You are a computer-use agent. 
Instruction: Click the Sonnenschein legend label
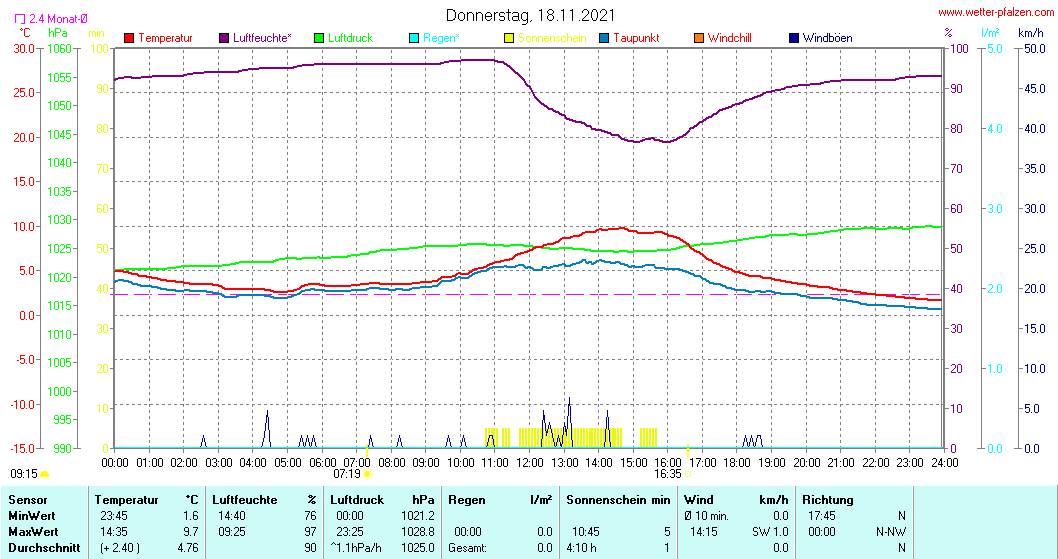point(553,38)
